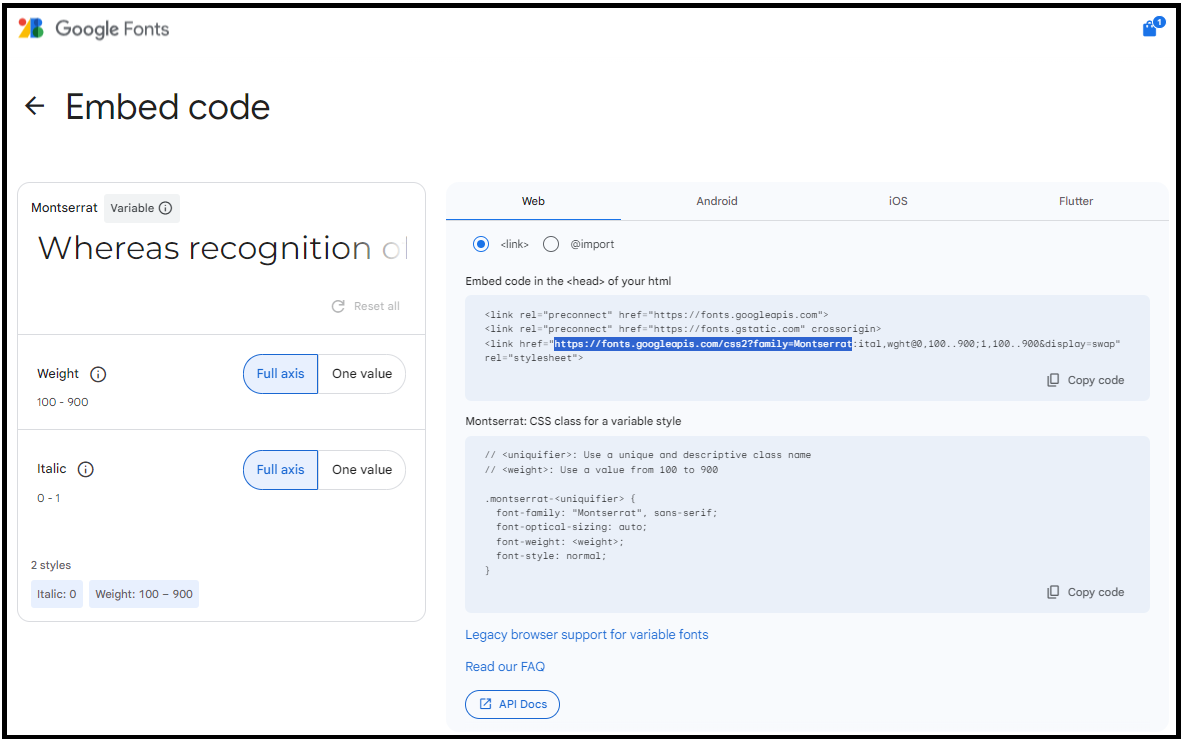Copy the CSS class code
This screenshot has height=739, width=1182.
click(x=1085, y=592)
